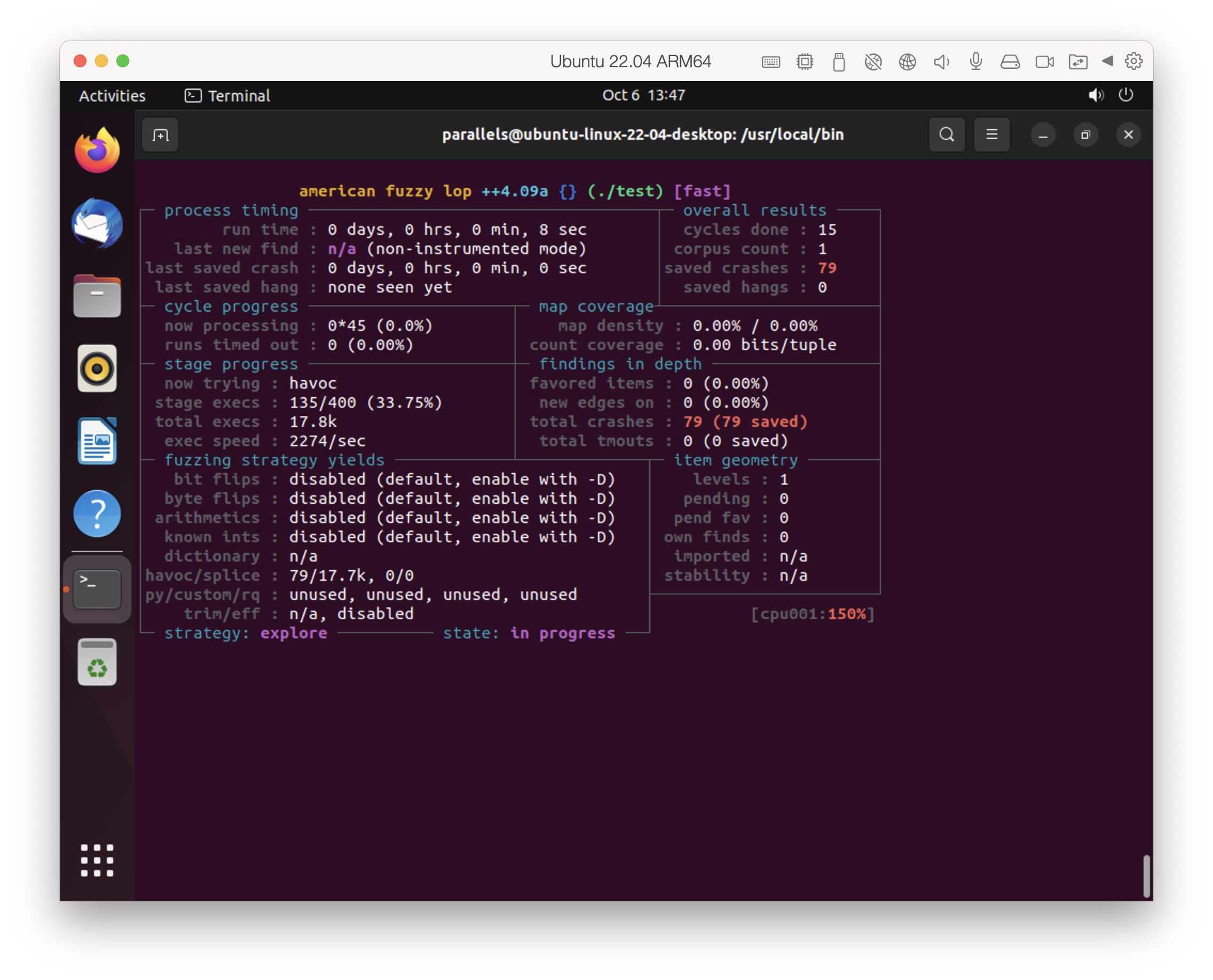Open LibreOffice Writer from dock
The width and height of the screenshot is (1213, 980).
(97, 441)
